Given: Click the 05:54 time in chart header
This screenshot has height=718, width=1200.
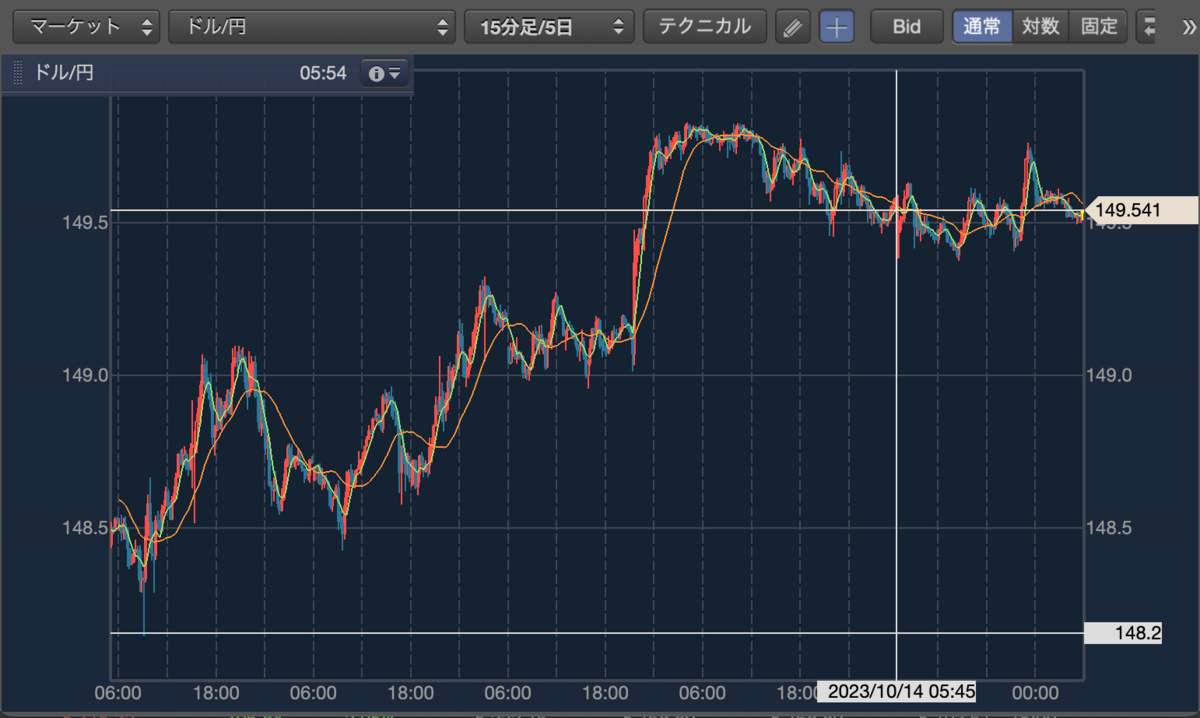Looking at the screenshot, I should click(x=322, y=74).
